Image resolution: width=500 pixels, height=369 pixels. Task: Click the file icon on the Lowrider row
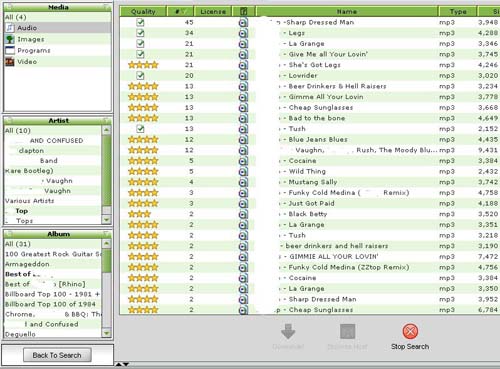click(x=243, y=76)
